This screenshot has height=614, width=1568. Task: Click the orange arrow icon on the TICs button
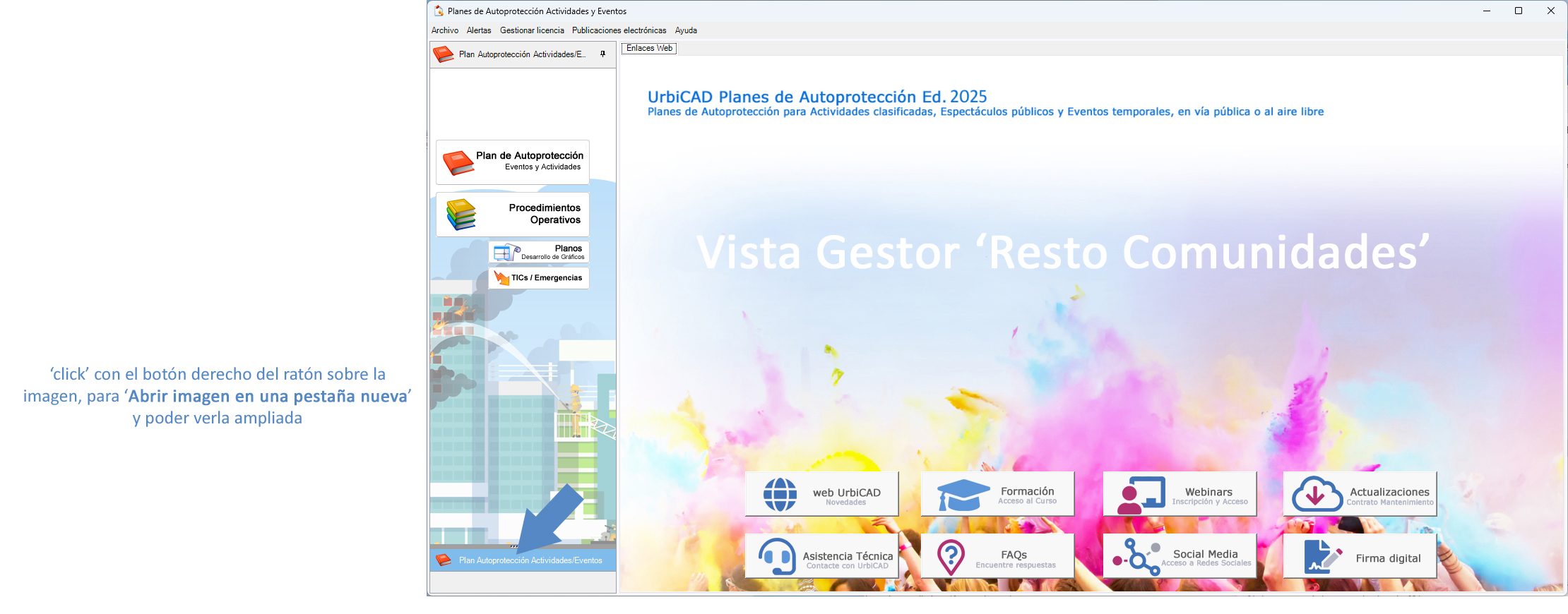pyautogui.click(x=501, y=278)
